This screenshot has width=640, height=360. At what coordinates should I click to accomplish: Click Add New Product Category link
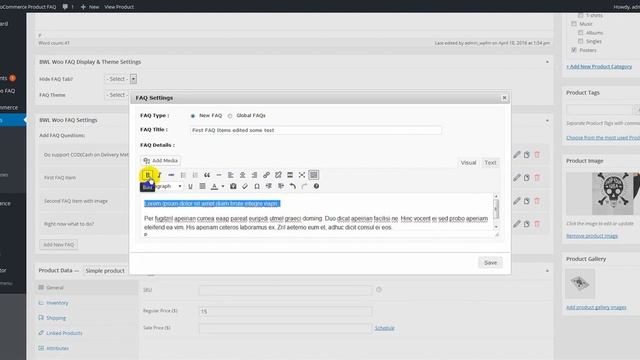coord(599,67)
